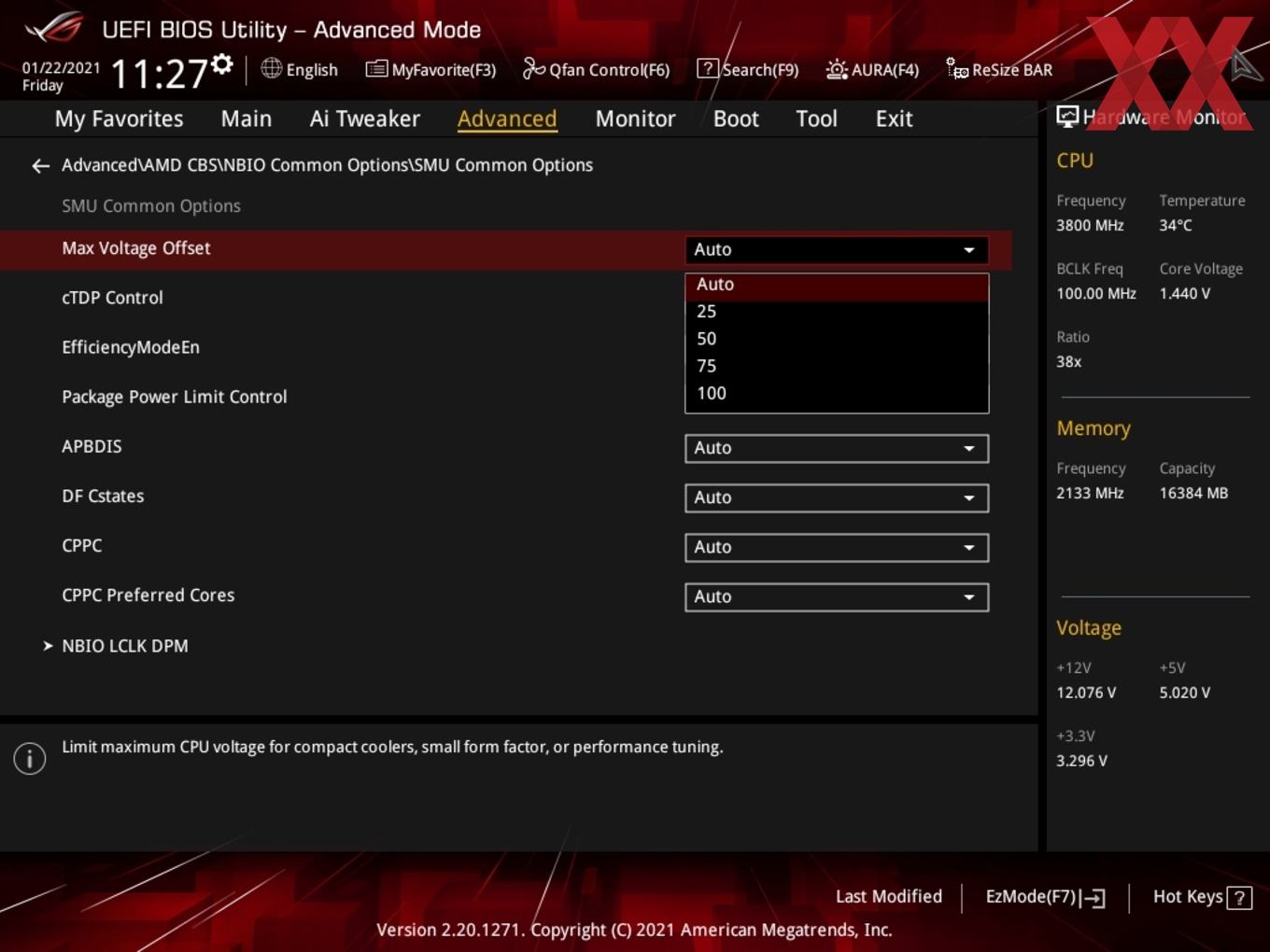The width and height of the screenshot is (1270, 952).
Task: Toggle ReSize BAR icon
Action: pyautogui.click(x=957, y=69)
